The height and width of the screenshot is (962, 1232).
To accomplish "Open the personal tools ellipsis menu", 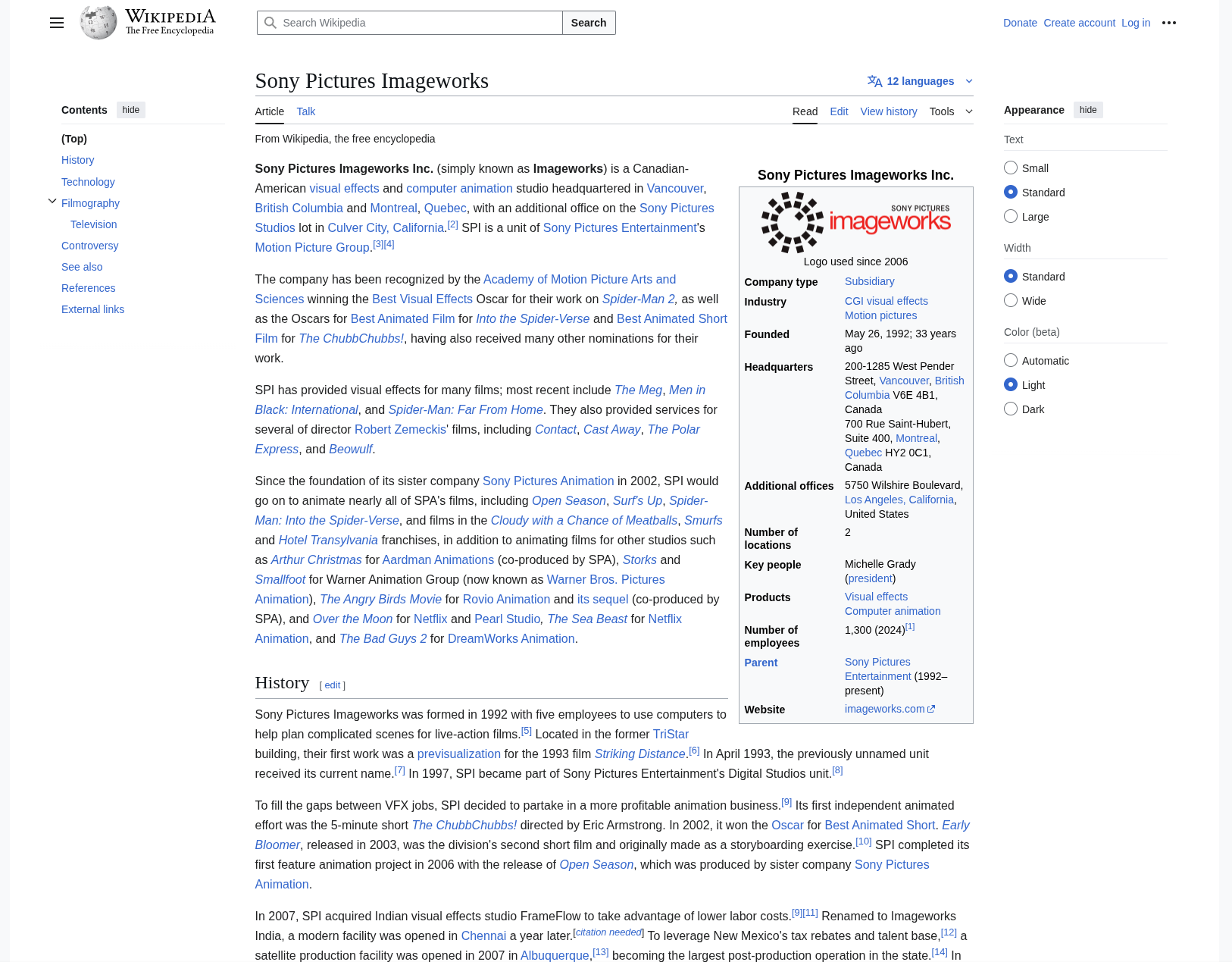I will pos(1169,23).
